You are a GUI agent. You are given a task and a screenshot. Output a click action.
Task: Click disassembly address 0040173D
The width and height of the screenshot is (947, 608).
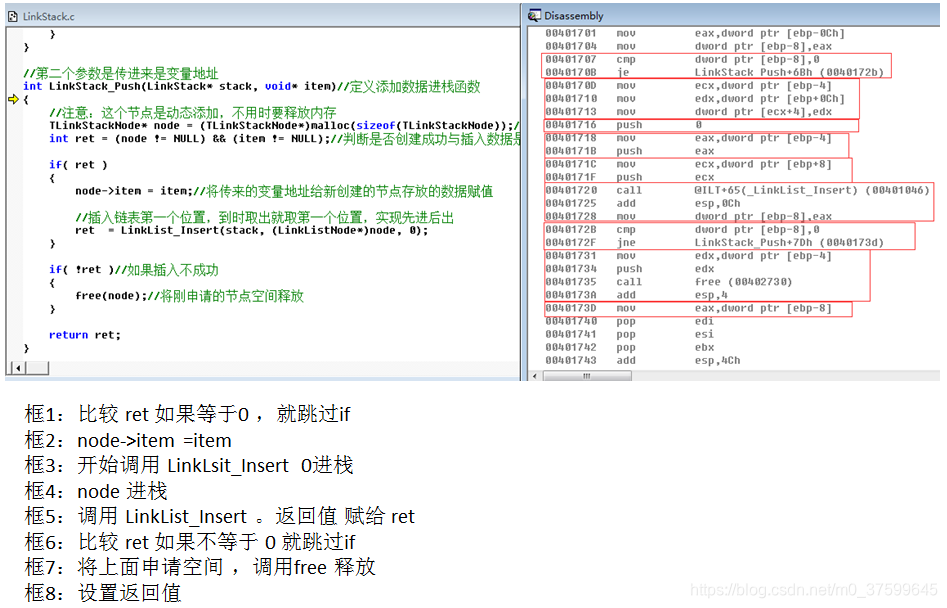[x=571, y=309]
